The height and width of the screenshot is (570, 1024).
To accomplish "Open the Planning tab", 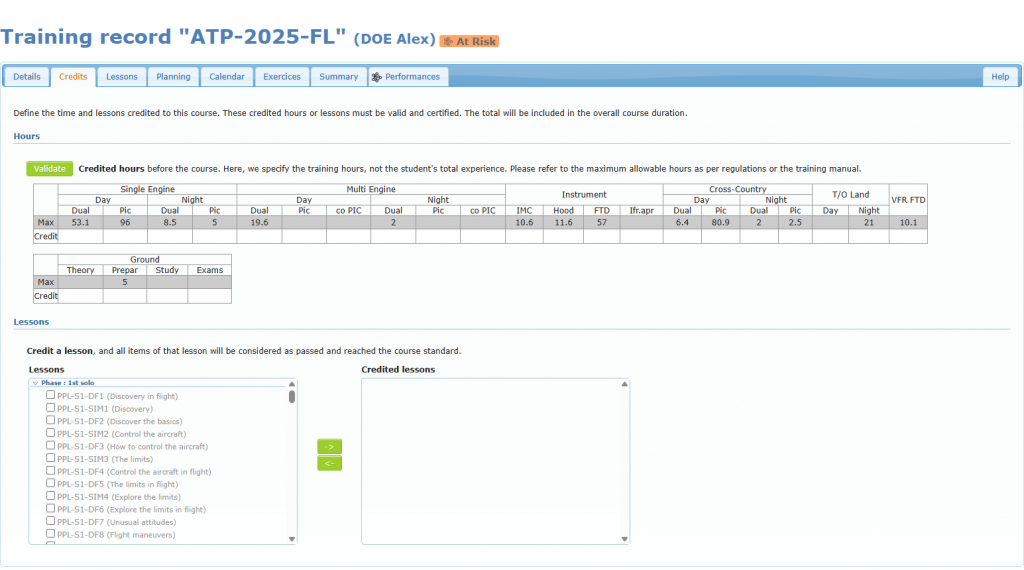I will coord(173,76).
